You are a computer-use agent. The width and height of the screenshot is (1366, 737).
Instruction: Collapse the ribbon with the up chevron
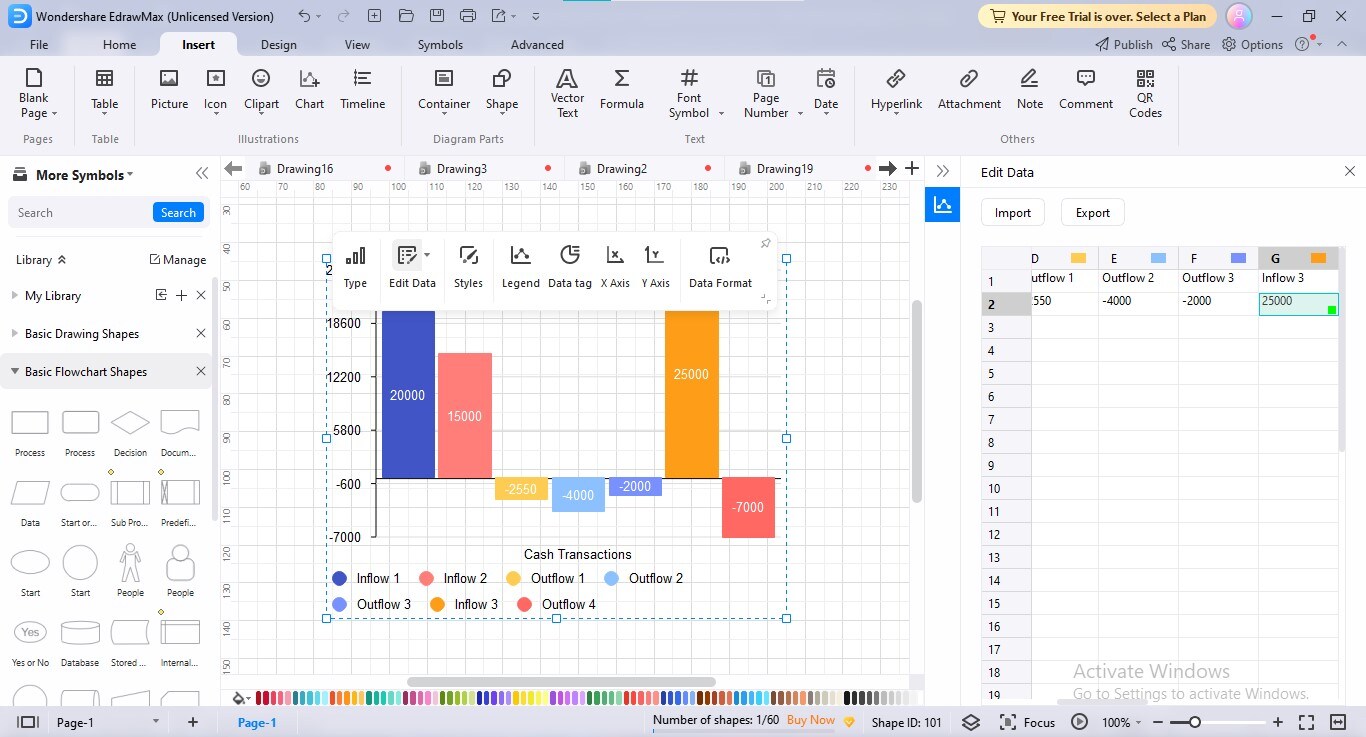[1341, 44]
